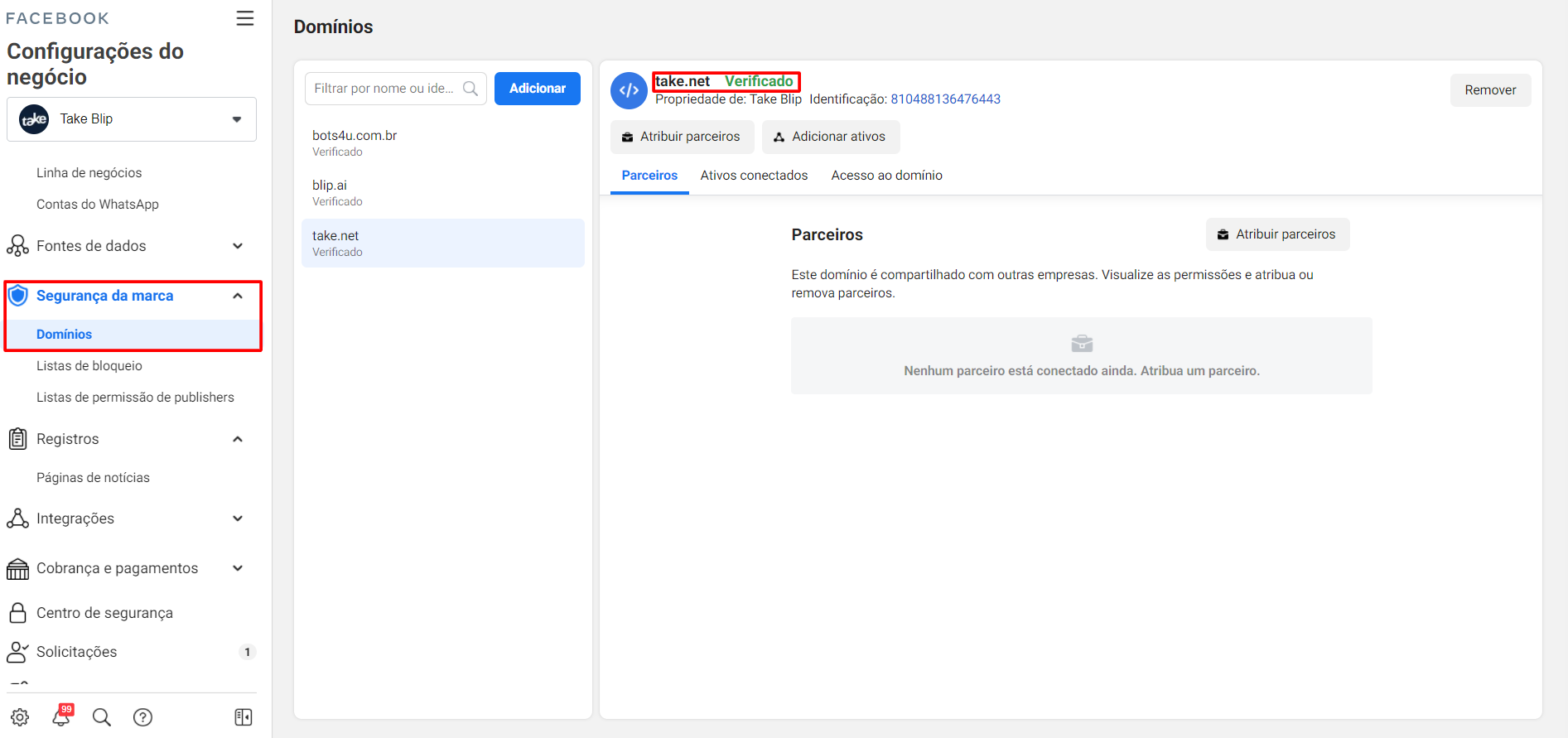1568x738 pixels.
Task: Click the take.net domain code icon
Action: [x=629, y=90]
